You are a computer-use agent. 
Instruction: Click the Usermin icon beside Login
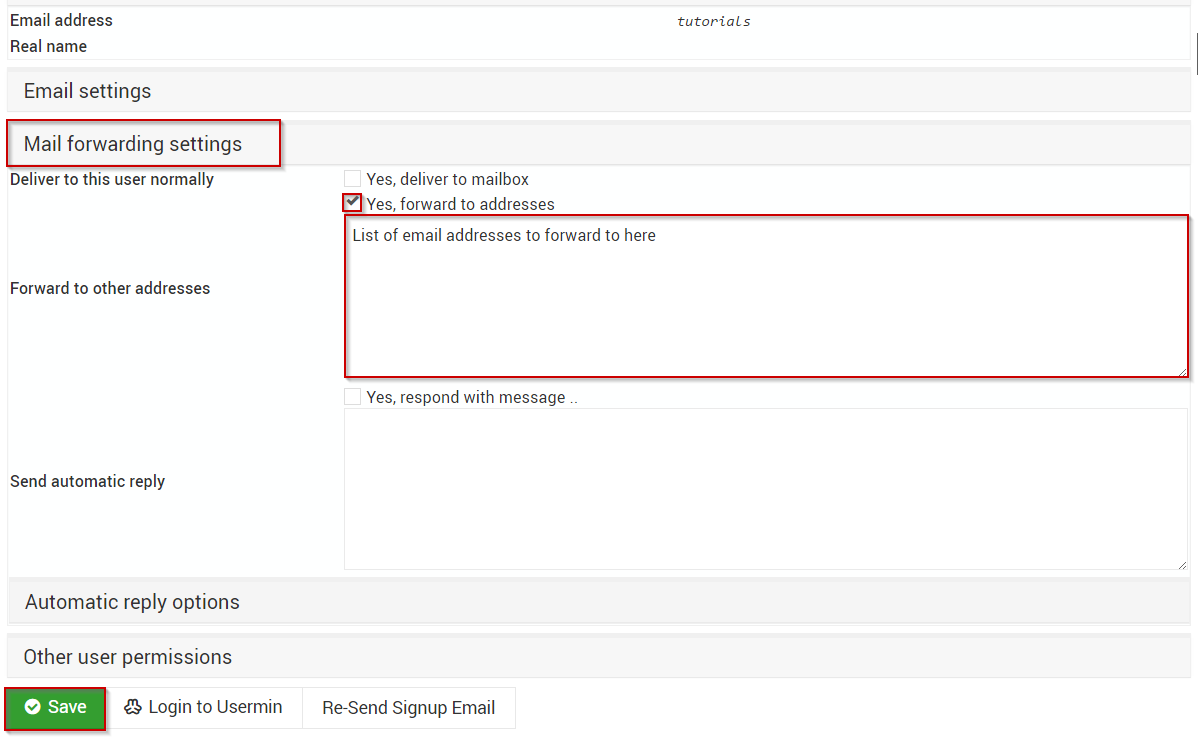pos(133,707)
